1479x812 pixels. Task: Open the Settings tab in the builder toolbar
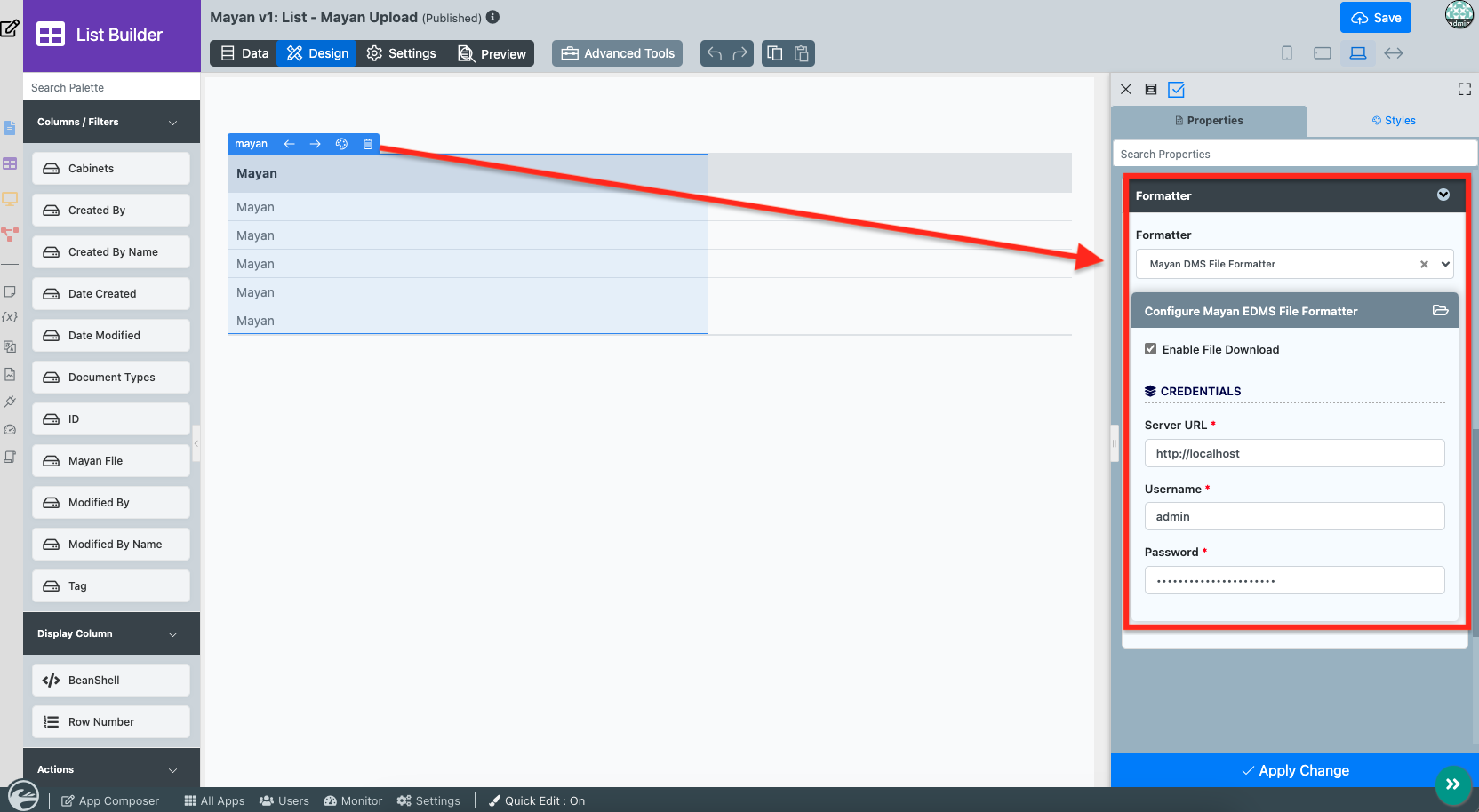tap(401, 53)
